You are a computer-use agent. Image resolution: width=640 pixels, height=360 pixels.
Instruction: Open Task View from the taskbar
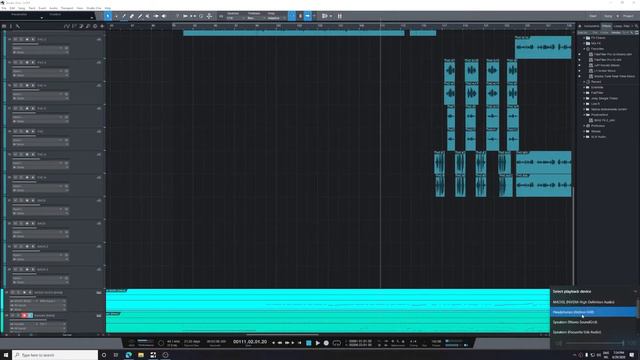[x=116, y=355]
